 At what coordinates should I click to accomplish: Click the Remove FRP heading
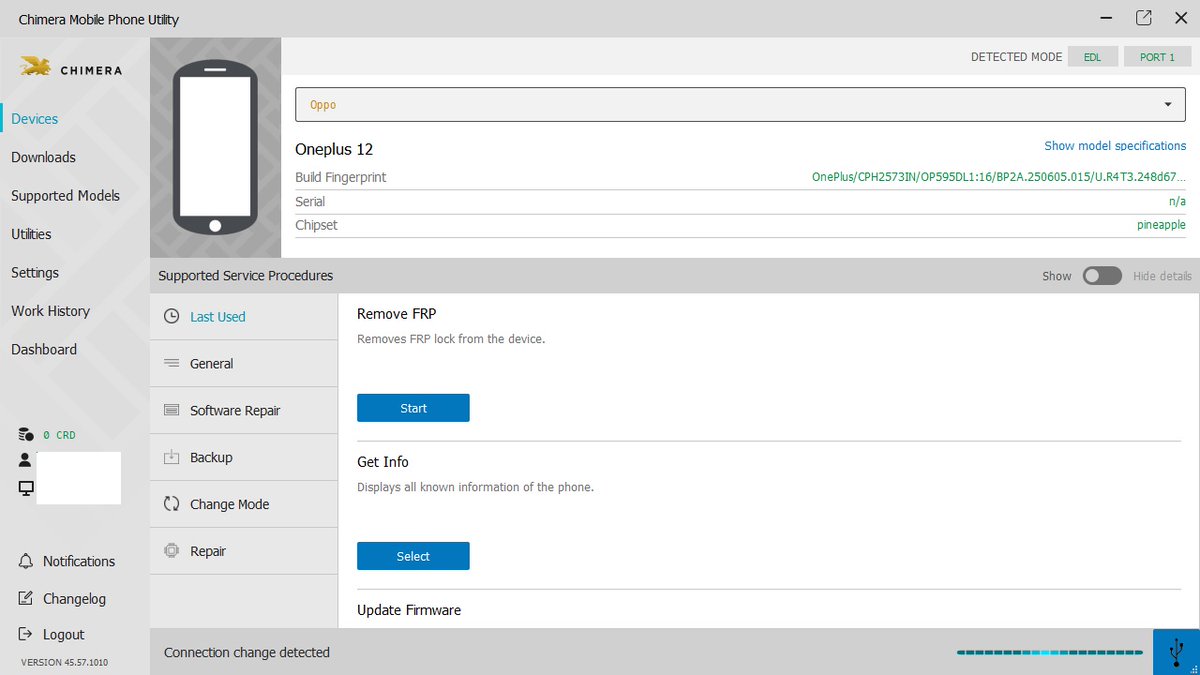pos(397,314)
